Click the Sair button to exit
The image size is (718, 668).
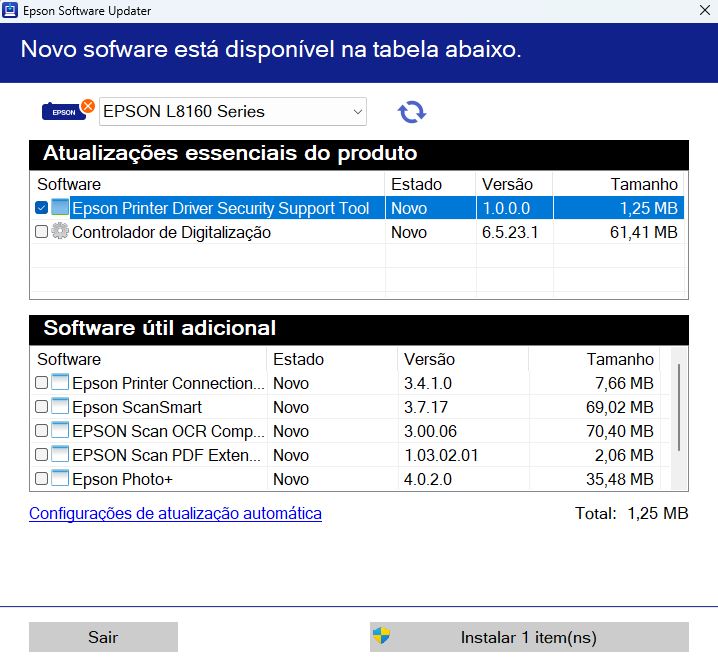click(x=103, y=637)
